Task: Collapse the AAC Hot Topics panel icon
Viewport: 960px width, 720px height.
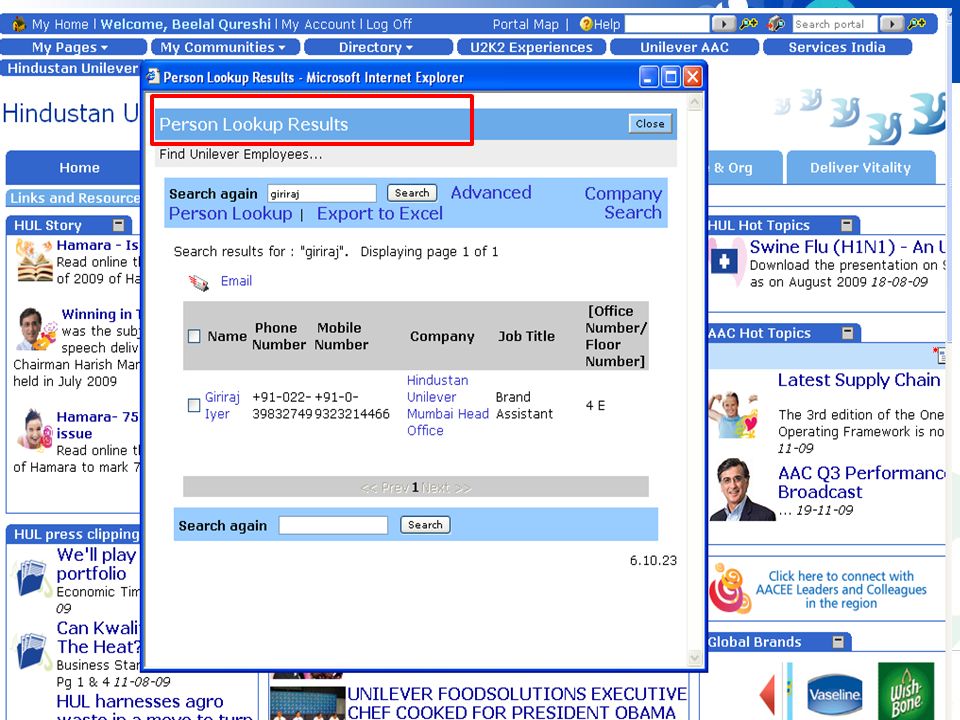Action: pos(848,332)
